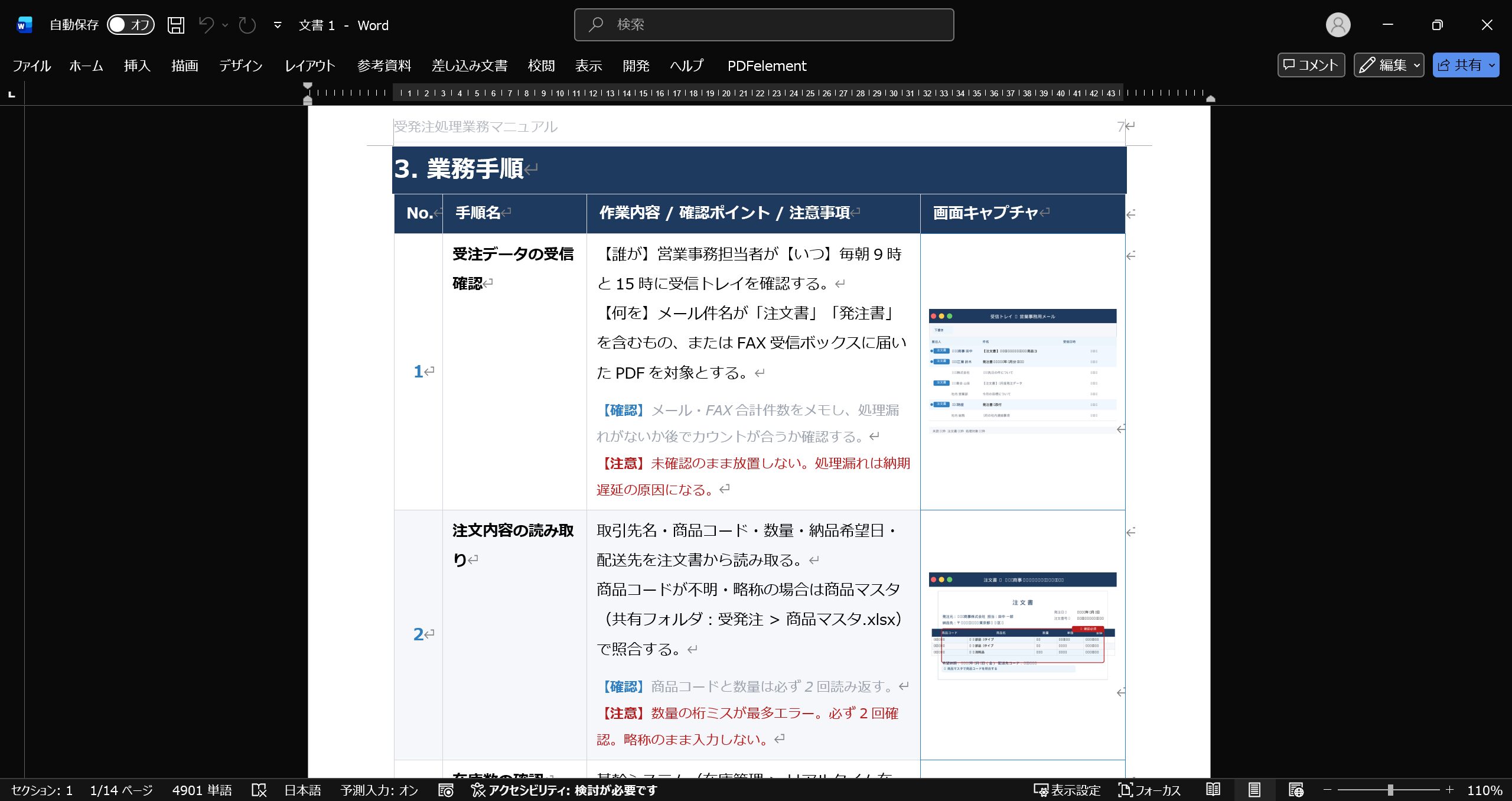The width and height of the screenshot is (1512, 801).
Task: Click the Redo icon
Action: tap(247, 25)
